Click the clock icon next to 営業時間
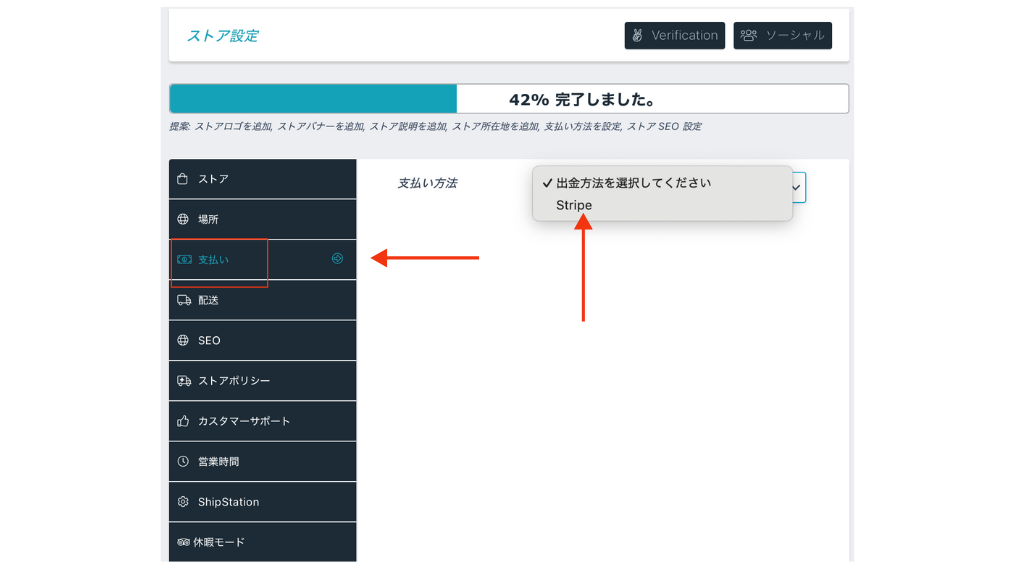 pyautogui.click(x=184, y=461)
